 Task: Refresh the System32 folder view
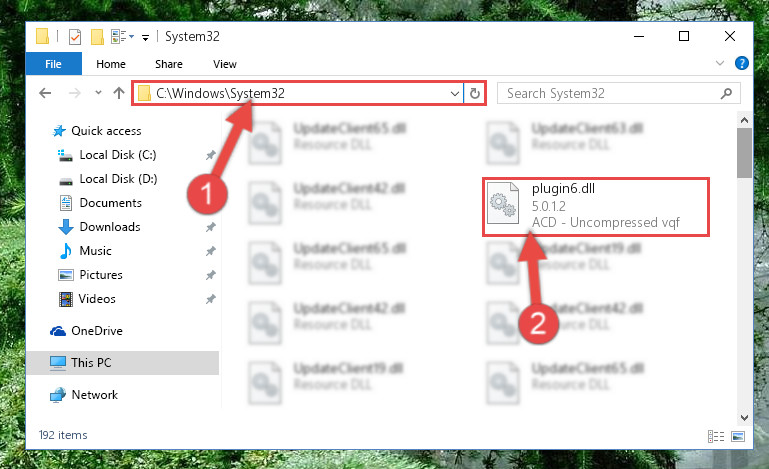click(475, 93)
